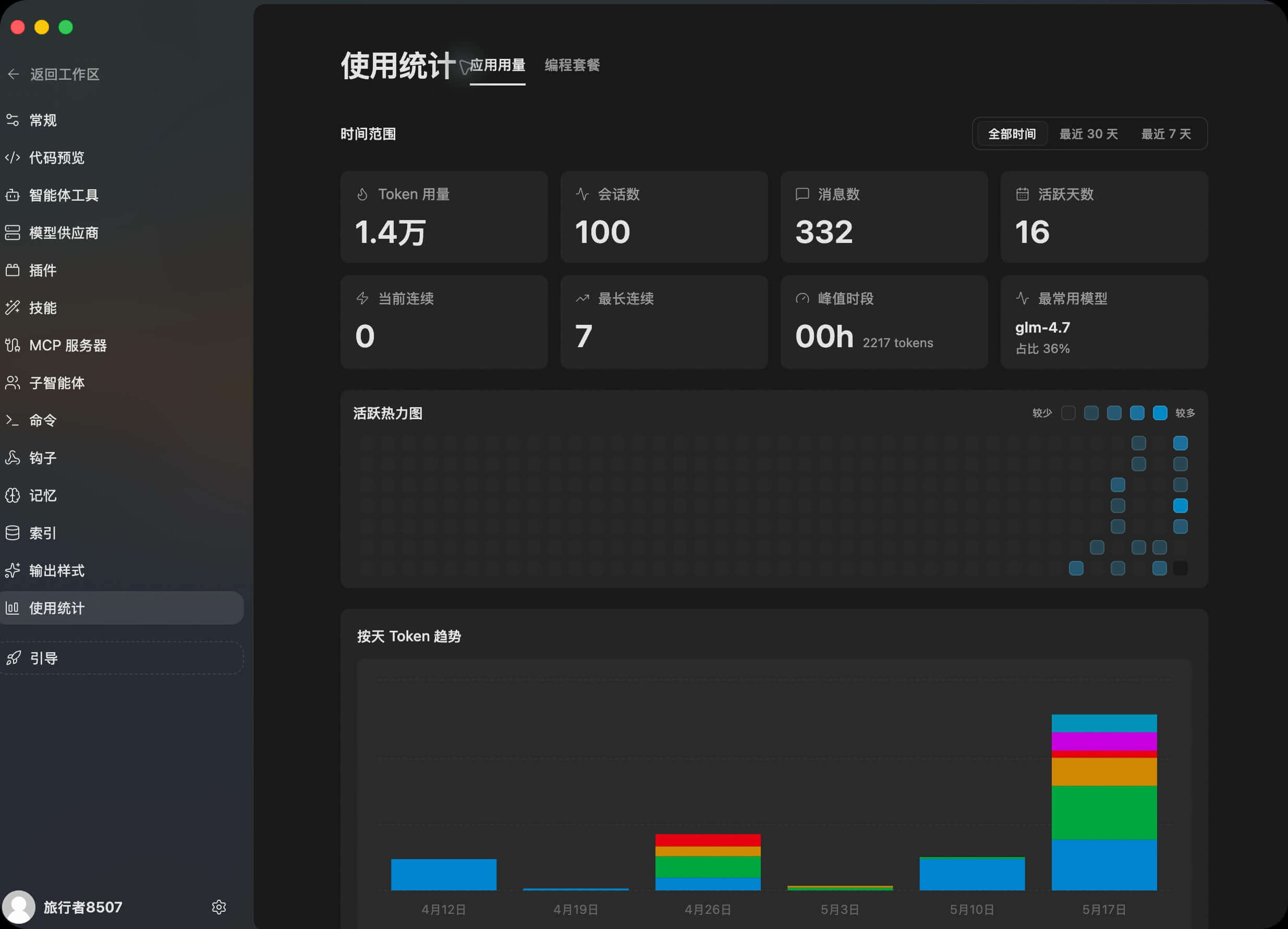Screen dimensions: 1288x929
Task: Click the brightest blue heatmap cell
Action: pyautogui.click(x=1180, y=505)
